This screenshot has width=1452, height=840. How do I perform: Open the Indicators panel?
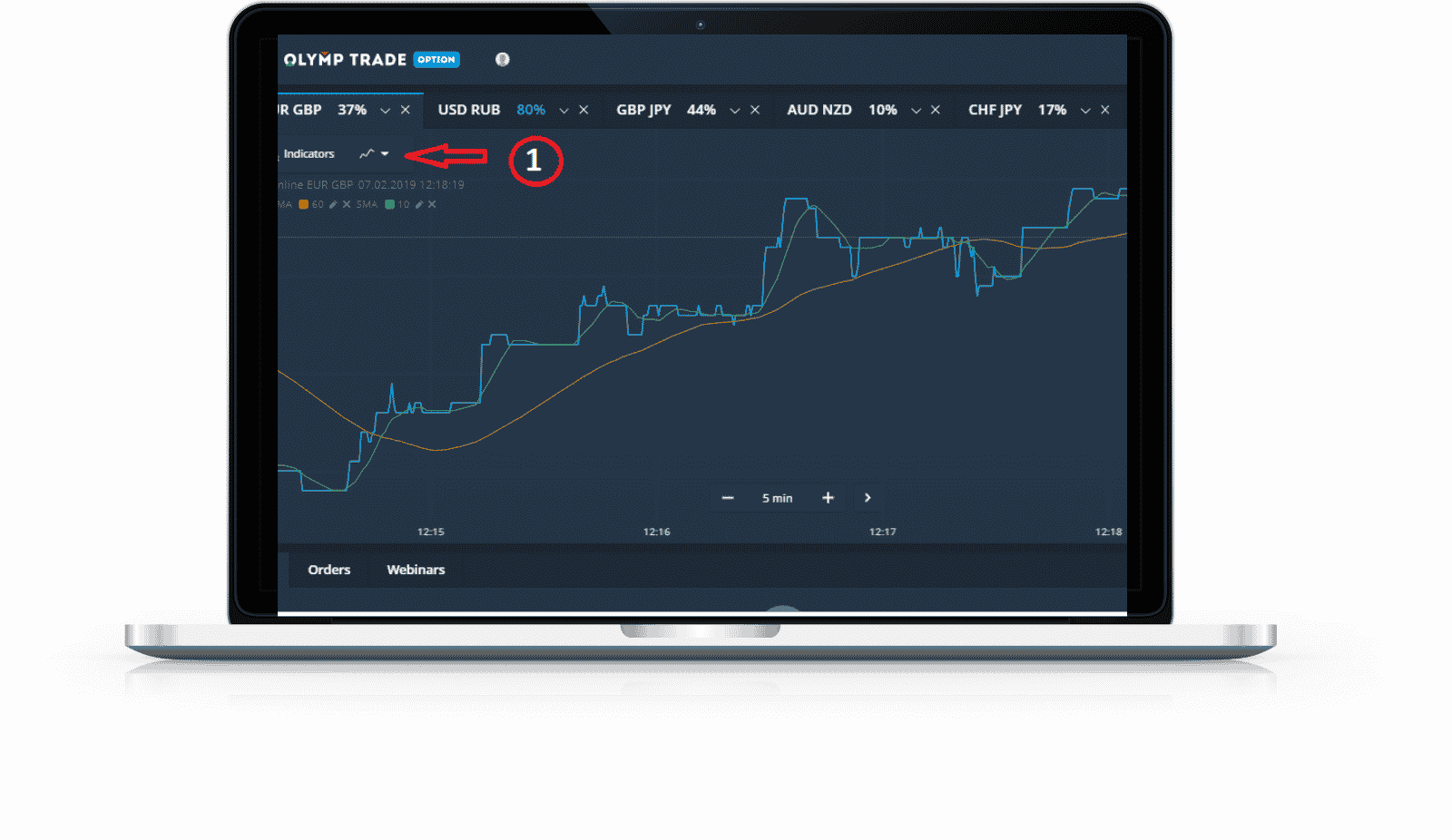[x=309, y=154]
